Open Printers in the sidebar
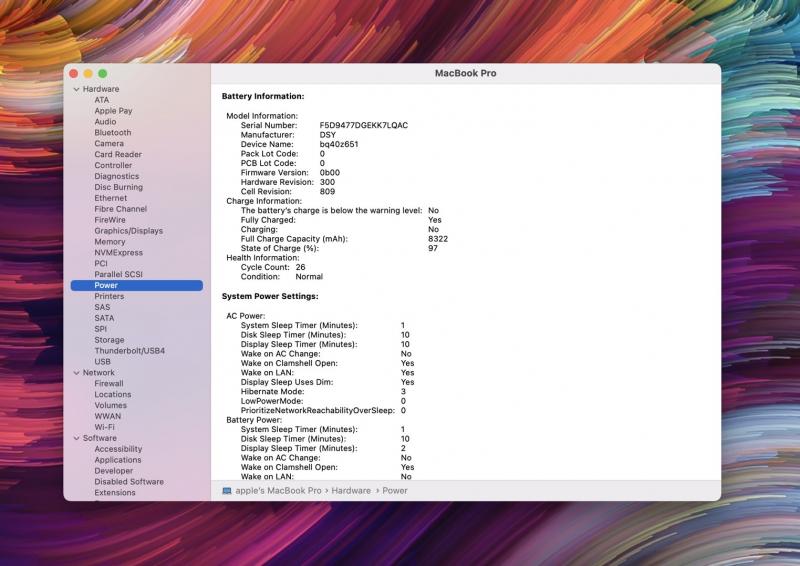This screenshot has height=566, width=800. tap(109, 297)
